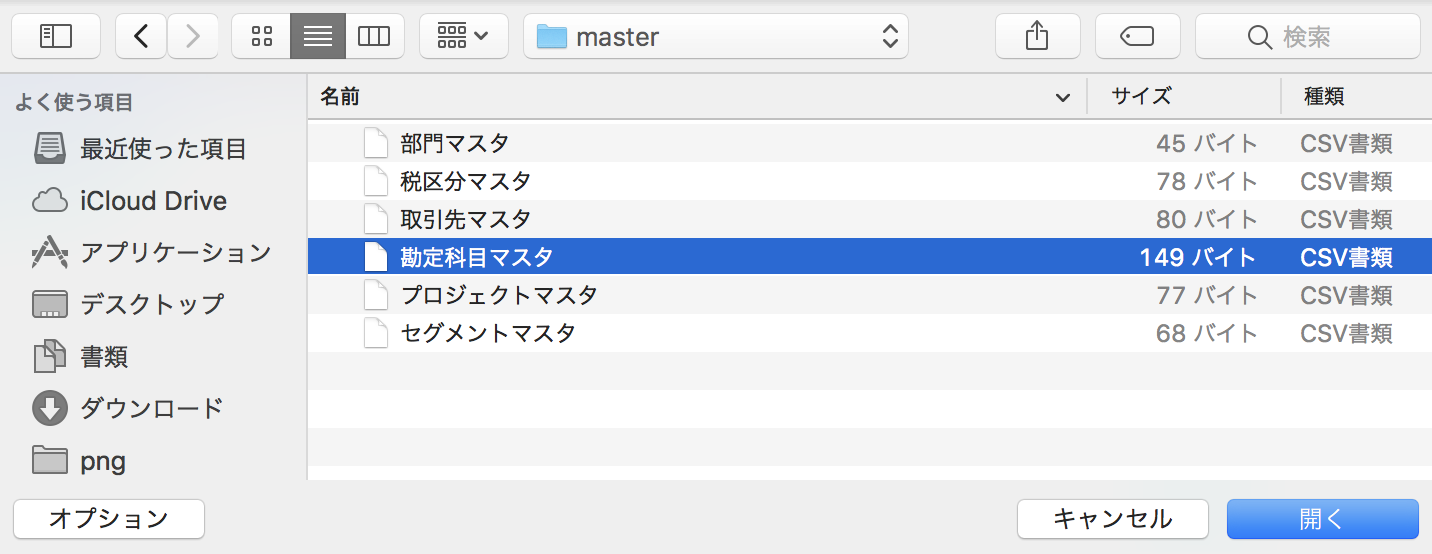This screenshot has width=1432, height=554.
Task: Switch to list view
Action: point(318,37)
